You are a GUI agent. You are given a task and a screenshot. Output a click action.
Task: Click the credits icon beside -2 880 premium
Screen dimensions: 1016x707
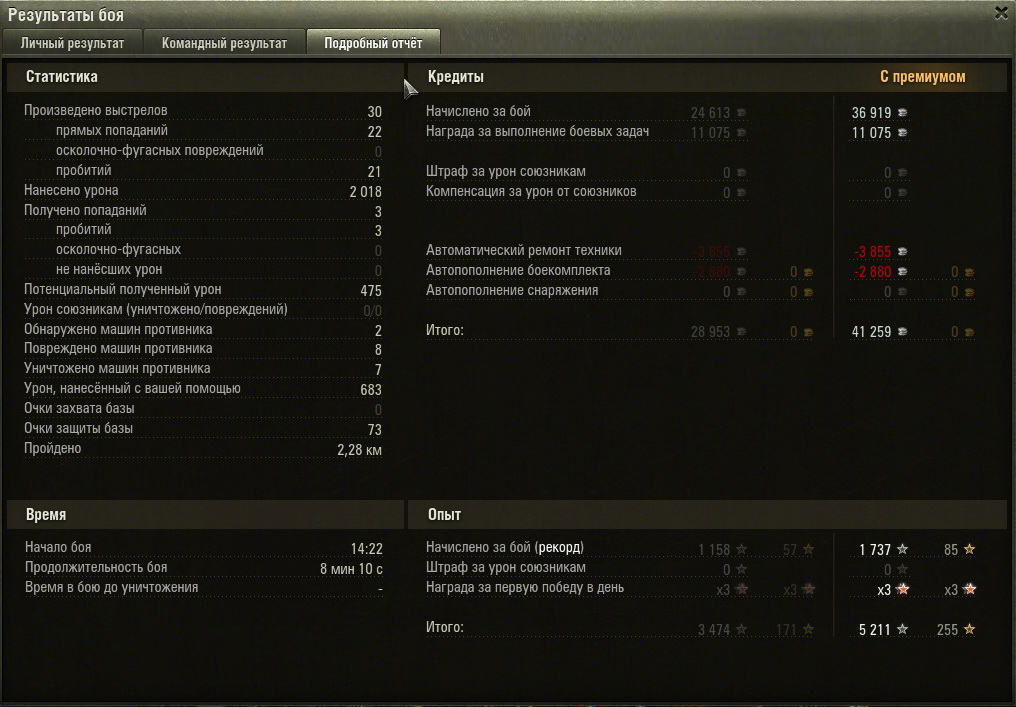tap(902, 272)
